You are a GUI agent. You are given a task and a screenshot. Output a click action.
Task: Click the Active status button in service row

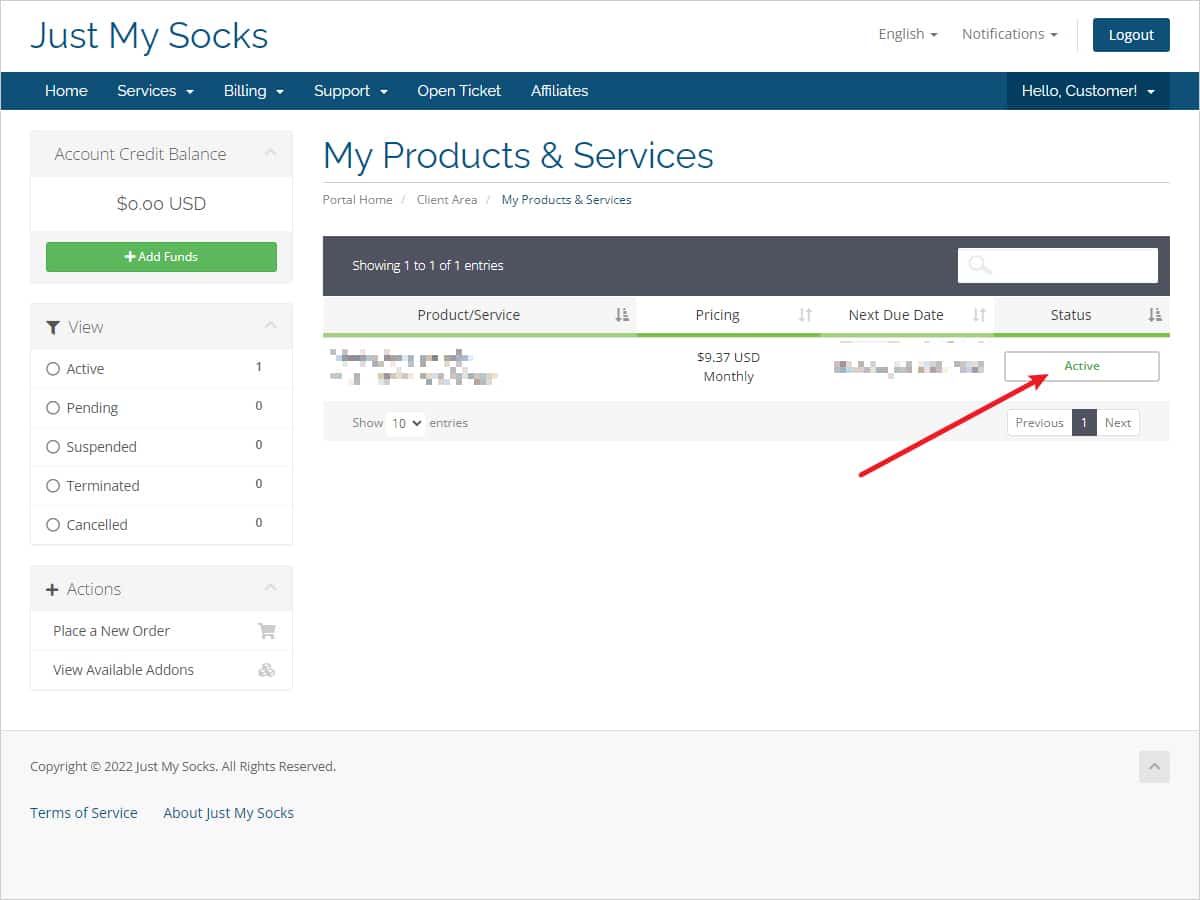click(1082, 367)
